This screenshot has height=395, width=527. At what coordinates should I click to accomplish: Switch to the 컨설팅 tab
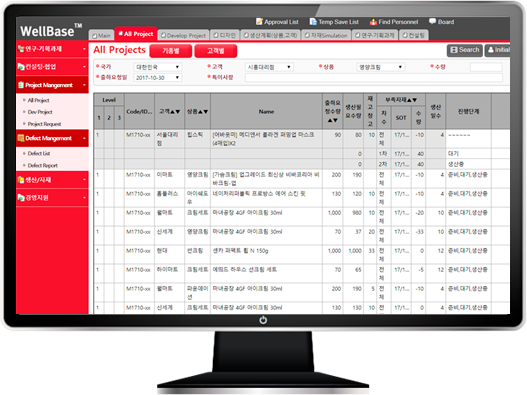click(413, 35)
